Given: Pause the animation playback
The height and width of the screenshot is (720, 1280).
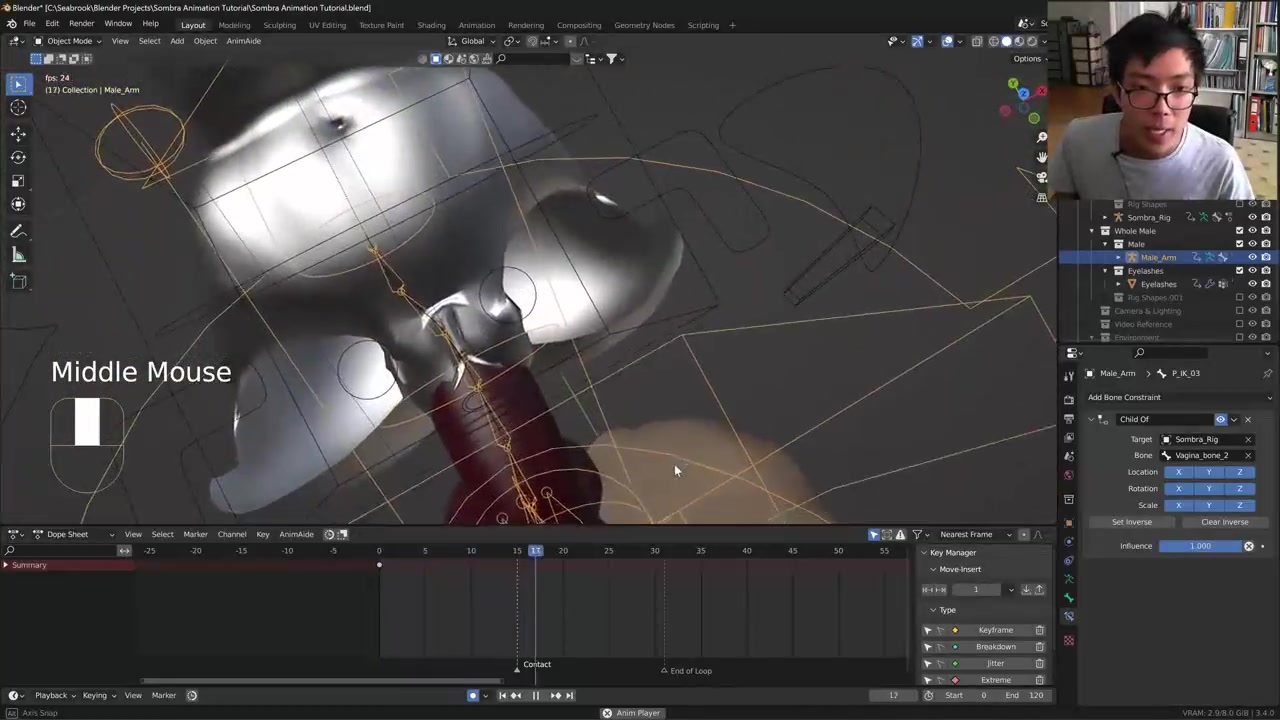Looking at the screenshot, I should pyautogui.click(x=535, y=695).
